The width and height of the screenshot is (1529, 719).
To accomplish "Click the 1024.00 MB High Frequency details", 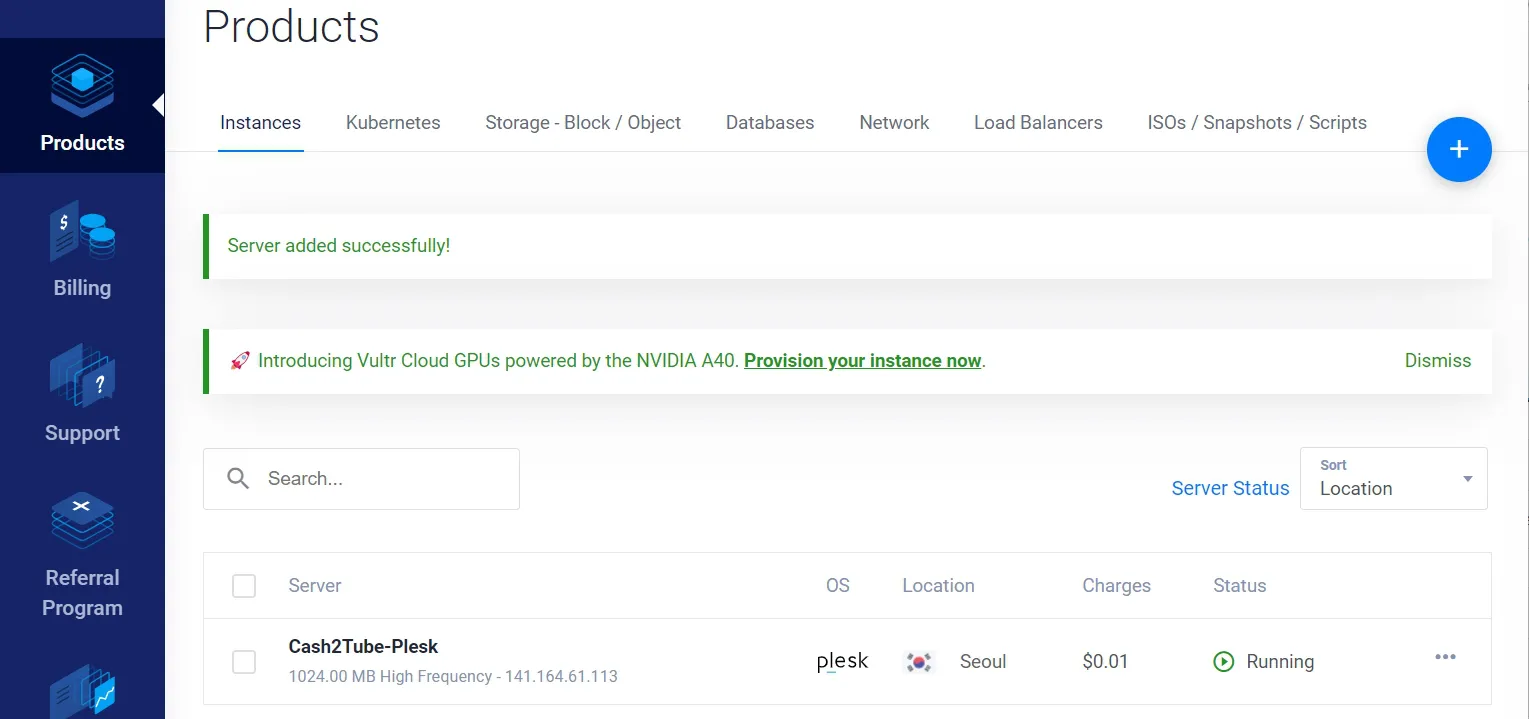I will pos(453,677).
